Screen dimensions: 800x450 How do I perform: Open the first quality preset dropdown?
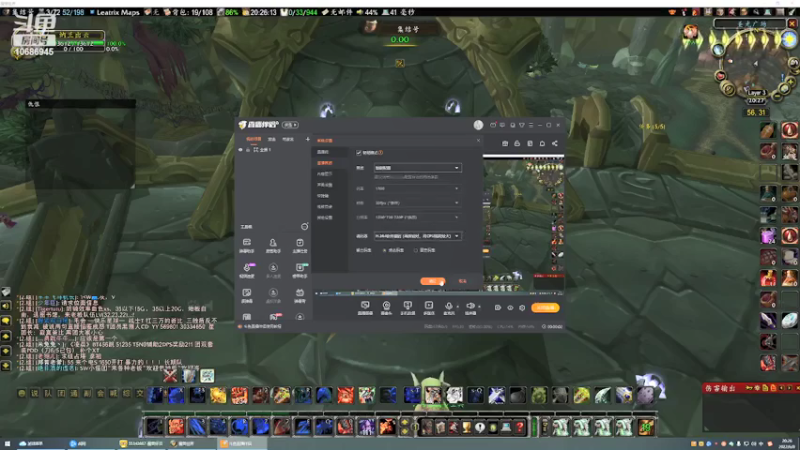pos(417,168)
